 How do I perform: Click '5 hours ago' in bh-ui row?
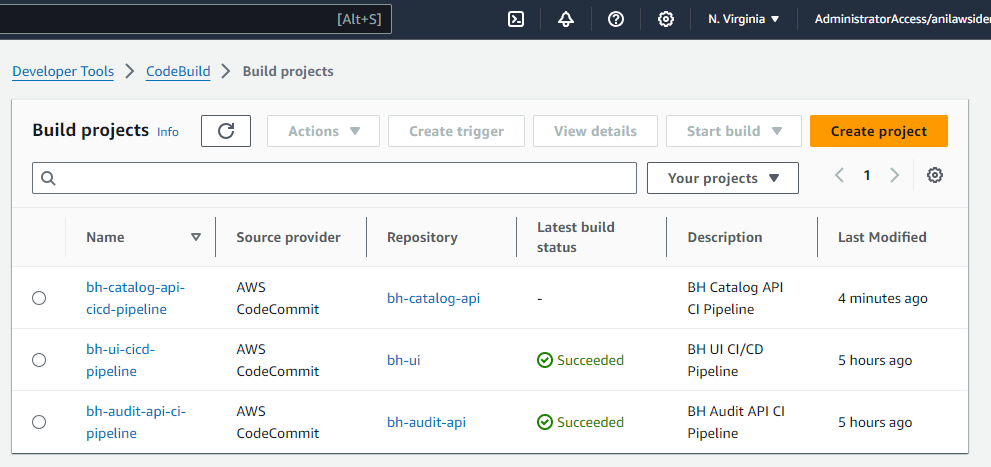pos(875,360)
